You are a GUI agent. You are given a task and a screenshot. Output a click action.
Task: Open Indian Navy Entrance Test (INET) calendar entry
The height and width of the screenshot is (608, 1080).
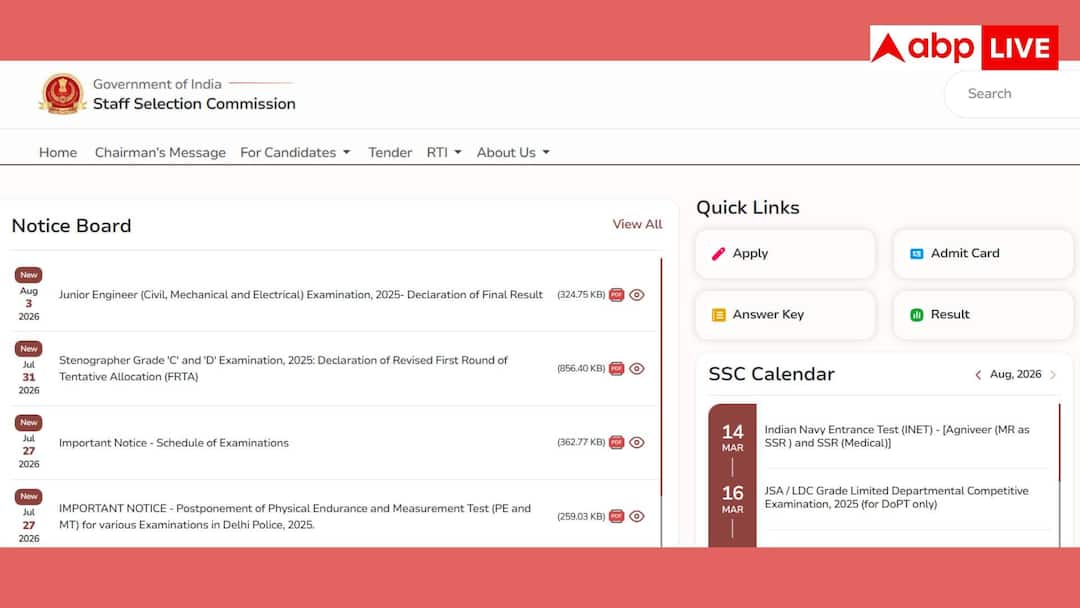897,436
